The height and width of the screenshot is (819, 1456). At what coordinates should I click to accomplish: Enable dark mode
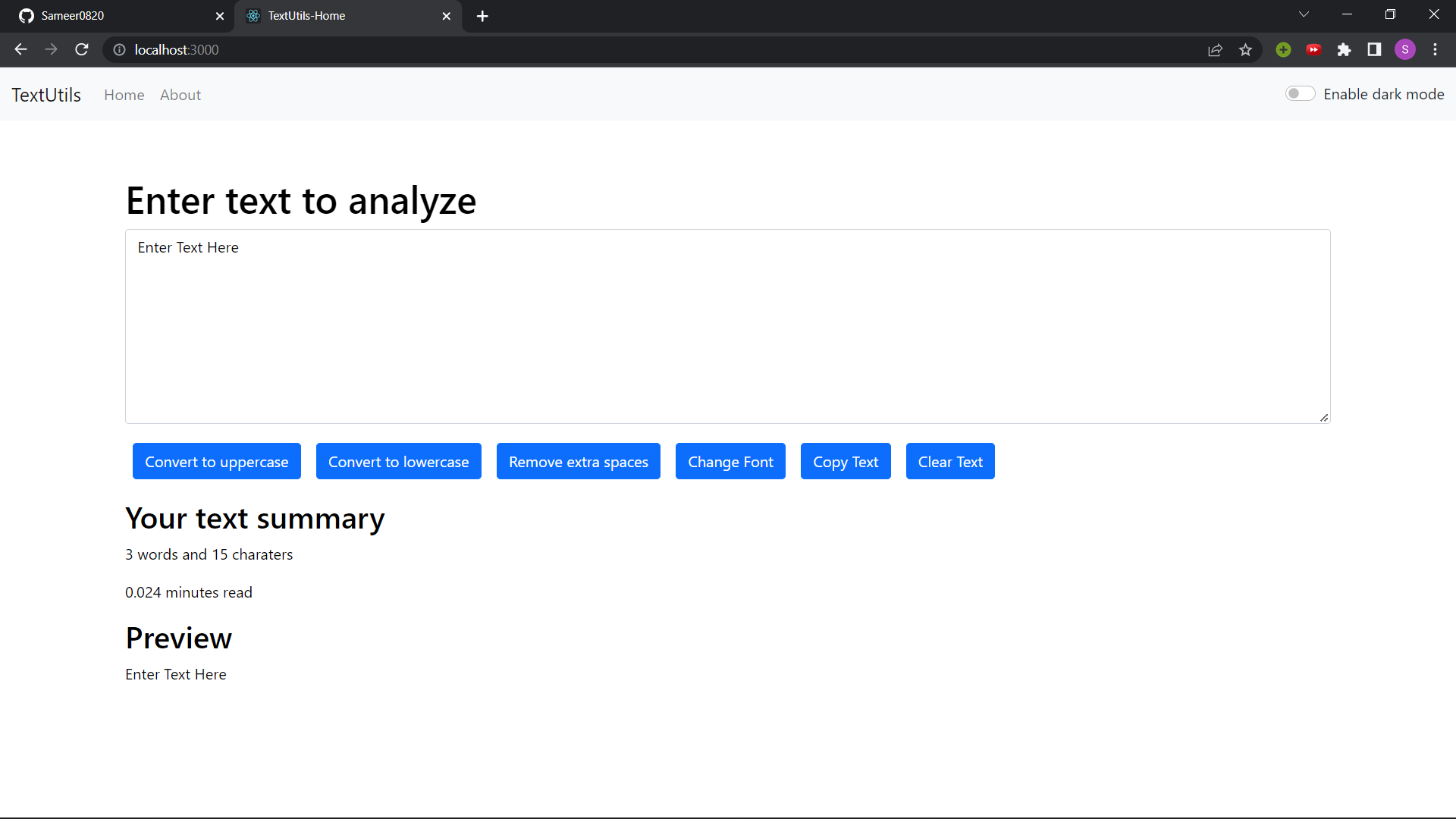(1300, 93)
